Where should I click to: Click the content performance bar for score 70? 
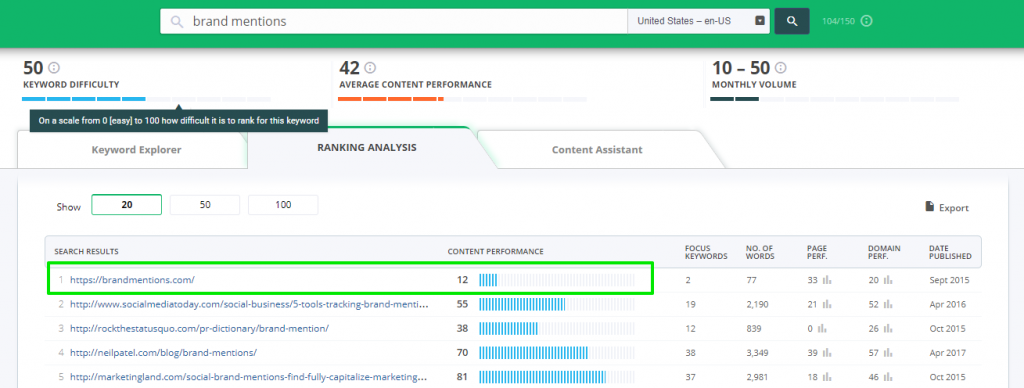(556, 353)
